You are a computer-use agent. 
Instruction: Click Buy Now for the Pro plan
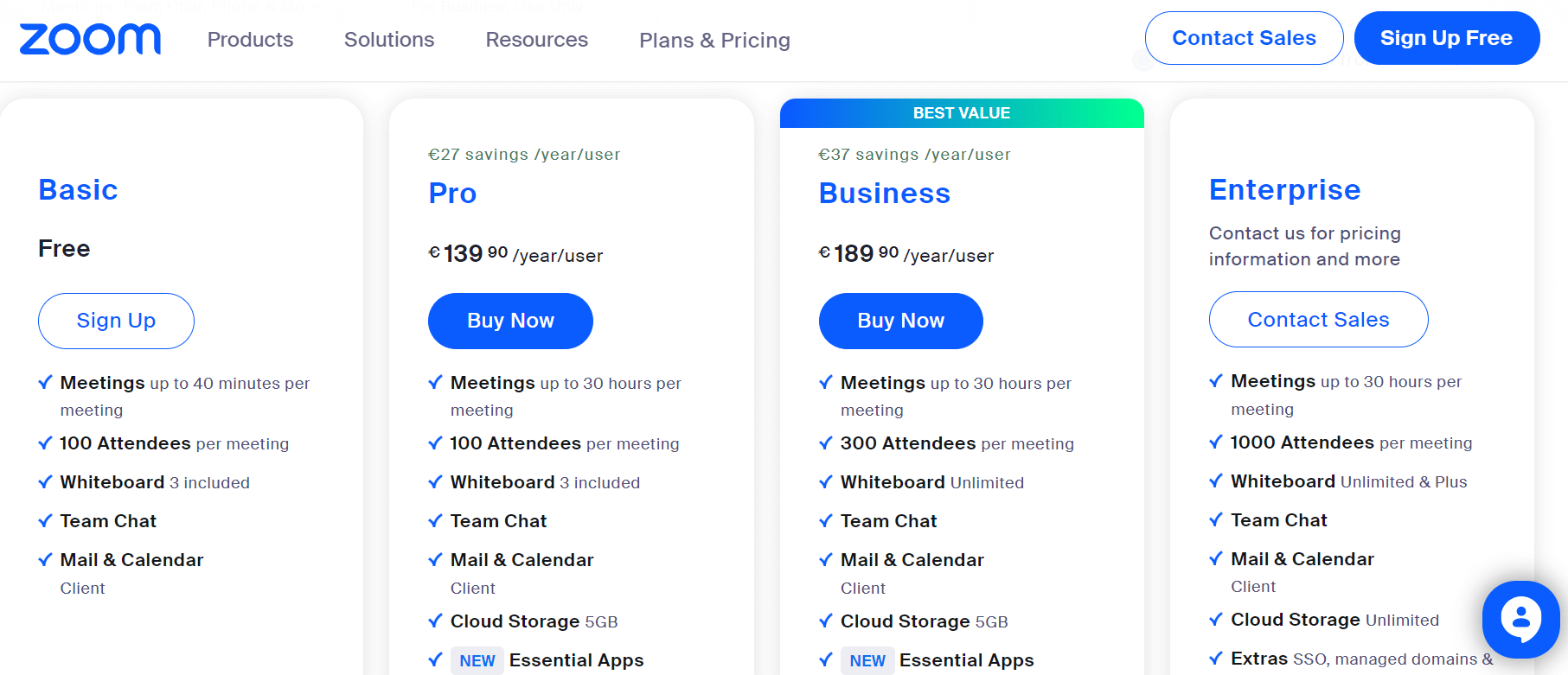[510, 321]
